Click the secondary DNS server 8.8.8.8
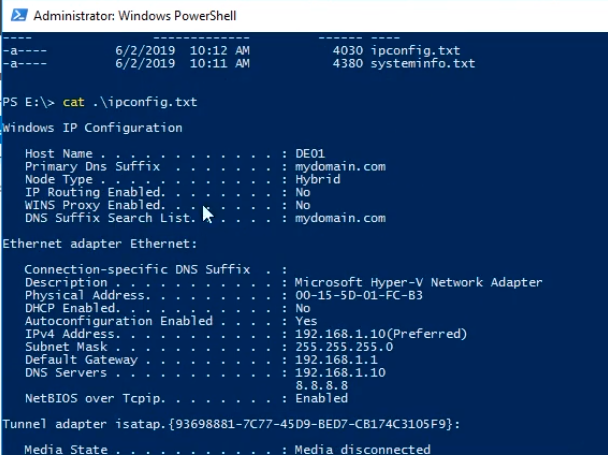Image resolution: width=608 pixels, height=455 pixels. [x=321, y=385]
